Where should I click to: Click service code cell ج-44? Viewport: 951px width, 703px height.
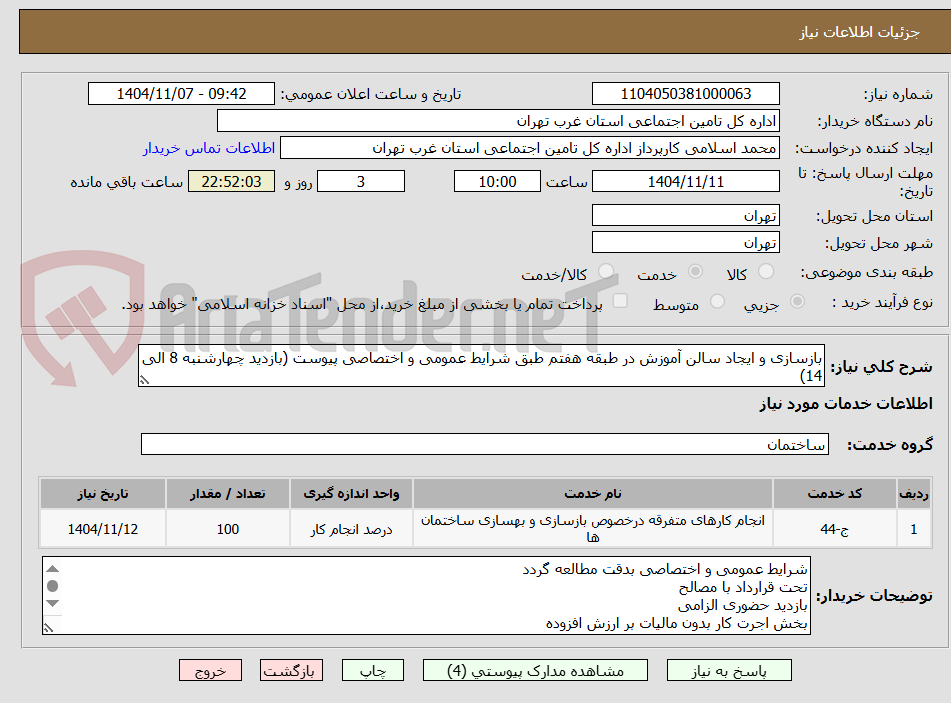(x=834, y=528)
